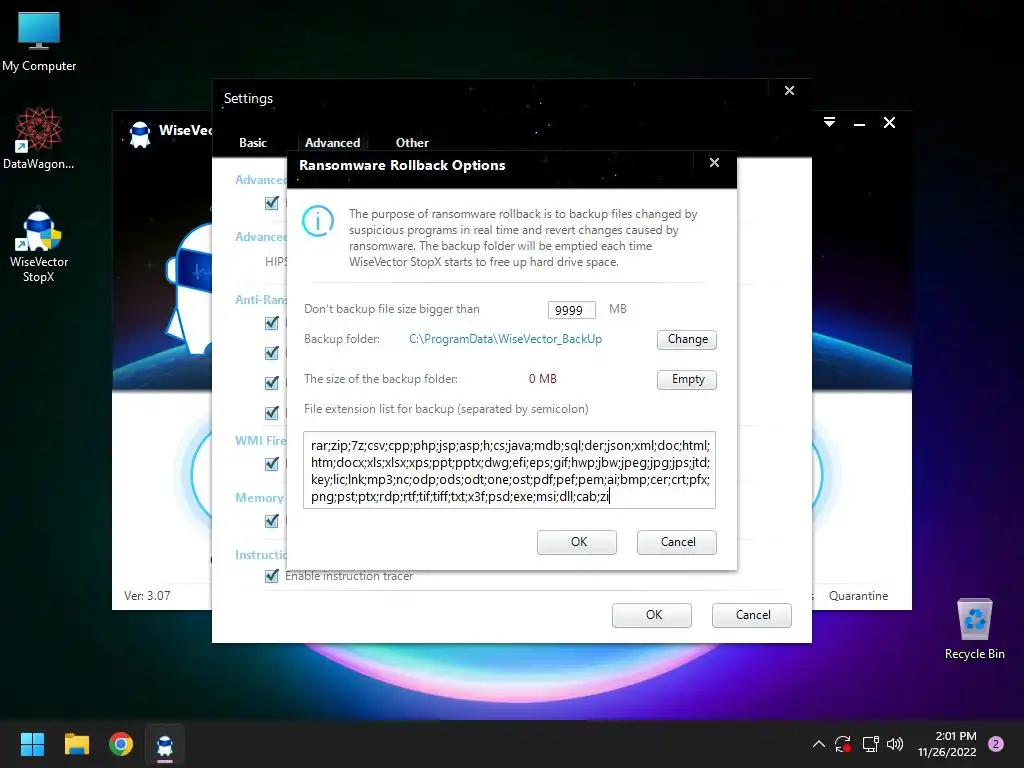Click OK in the Settings window
The height and width of the screenshot is (768, 1024).
pos(652,615)
